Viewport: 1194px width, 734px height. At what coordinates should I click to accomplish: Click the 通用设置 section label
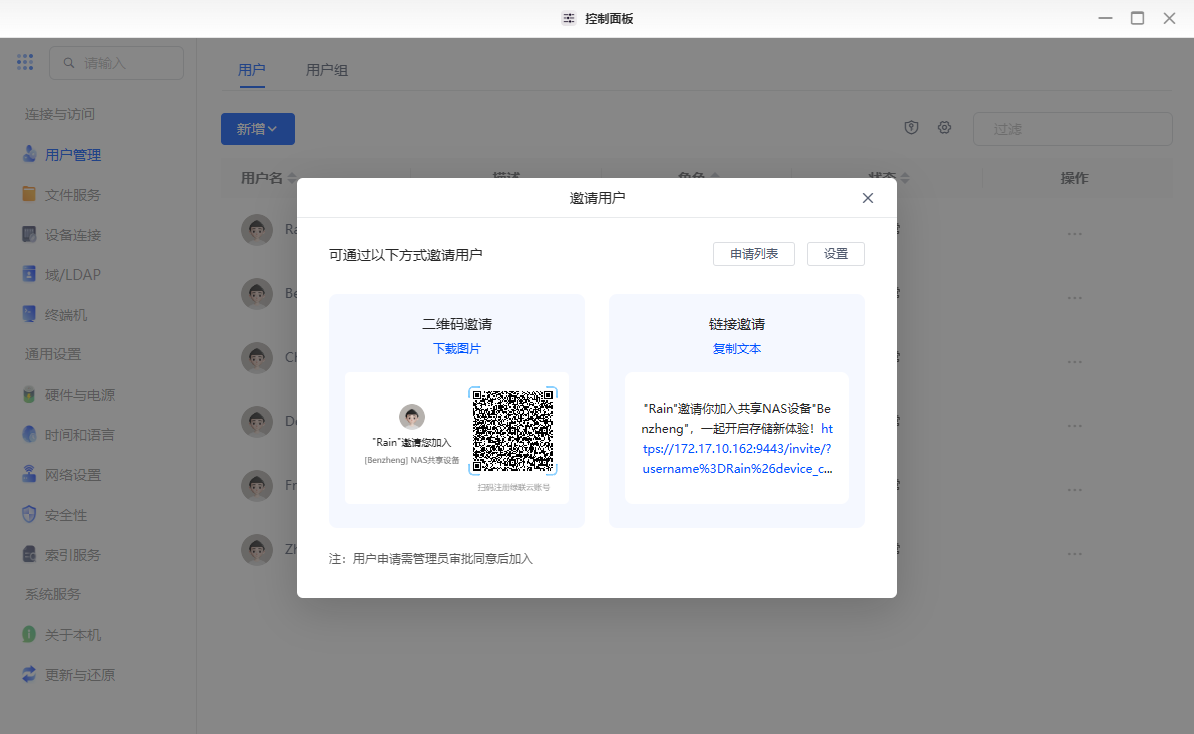click(x=53, y=354)
